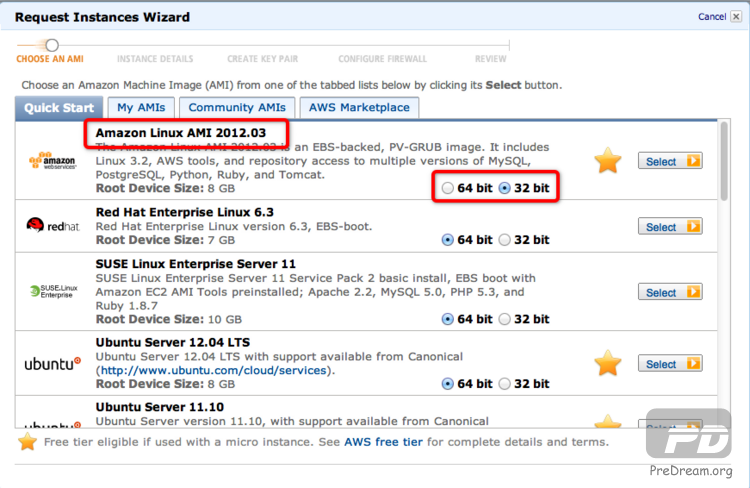
Task: Click the Amazon Web Services logo
Action: click(x=53, y=161)
